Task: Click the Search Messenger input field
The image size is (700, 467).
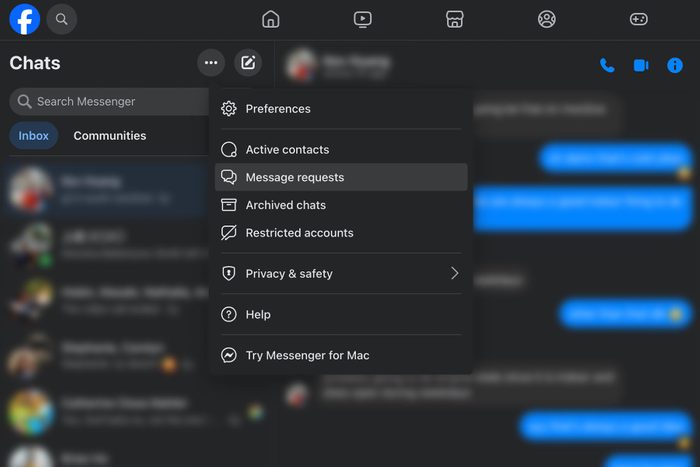Action: tap(110, 101)
